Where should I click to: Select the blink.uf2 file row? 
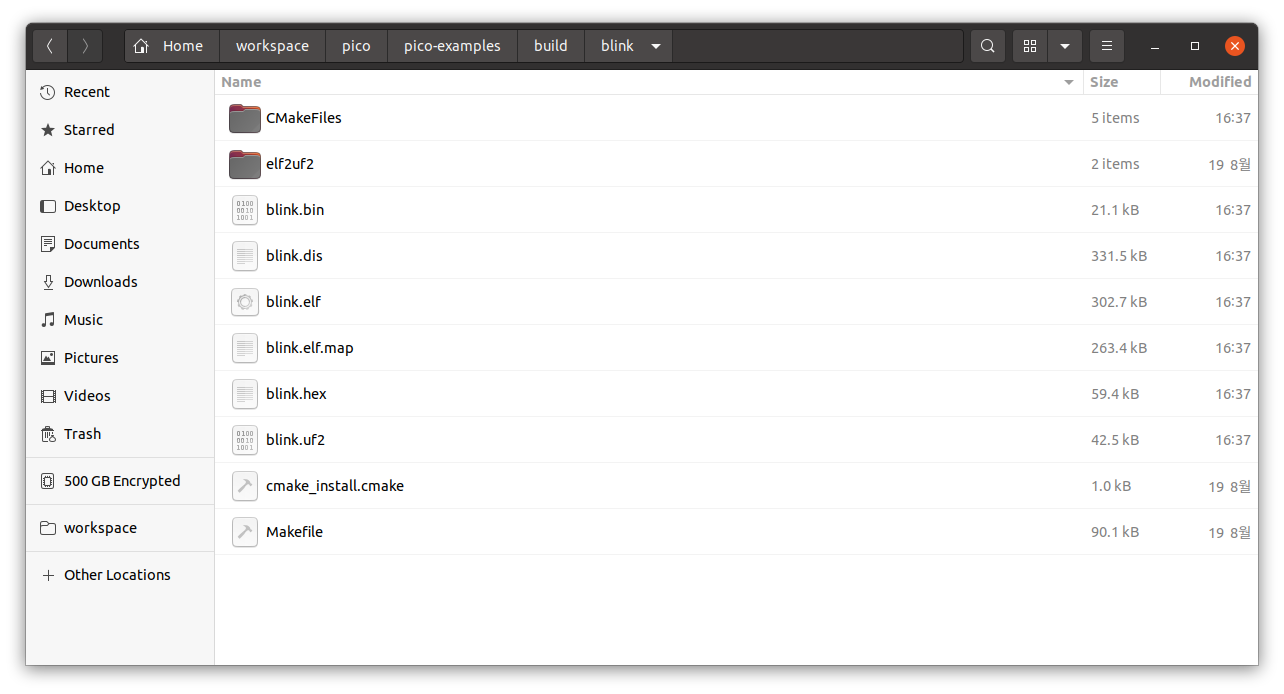coord(737,440)
